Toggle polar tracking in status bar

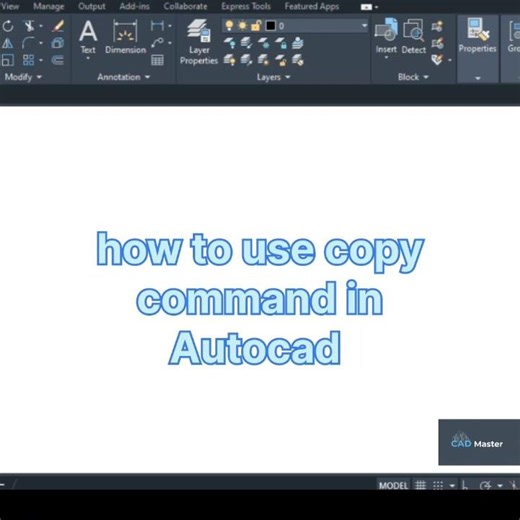(485, 485)
